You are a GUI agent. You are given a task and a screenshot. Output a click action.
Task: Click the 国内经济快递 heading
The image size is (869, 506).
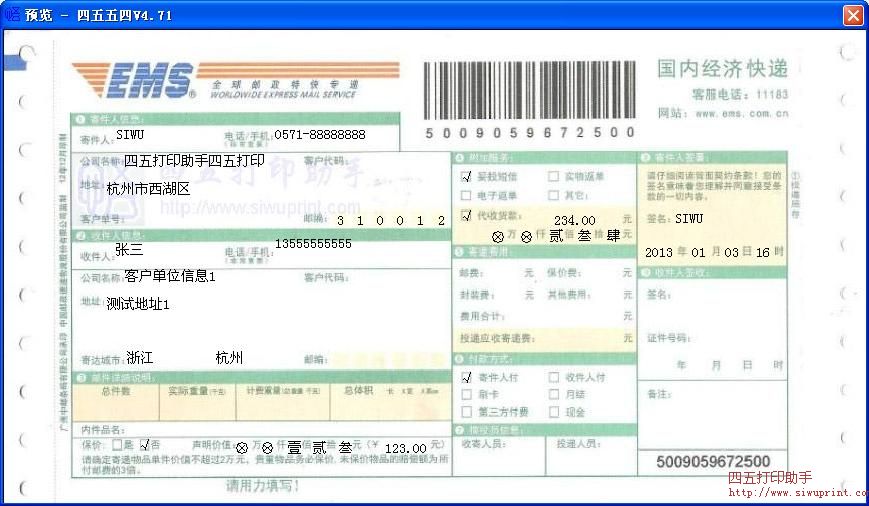(722, 69)
